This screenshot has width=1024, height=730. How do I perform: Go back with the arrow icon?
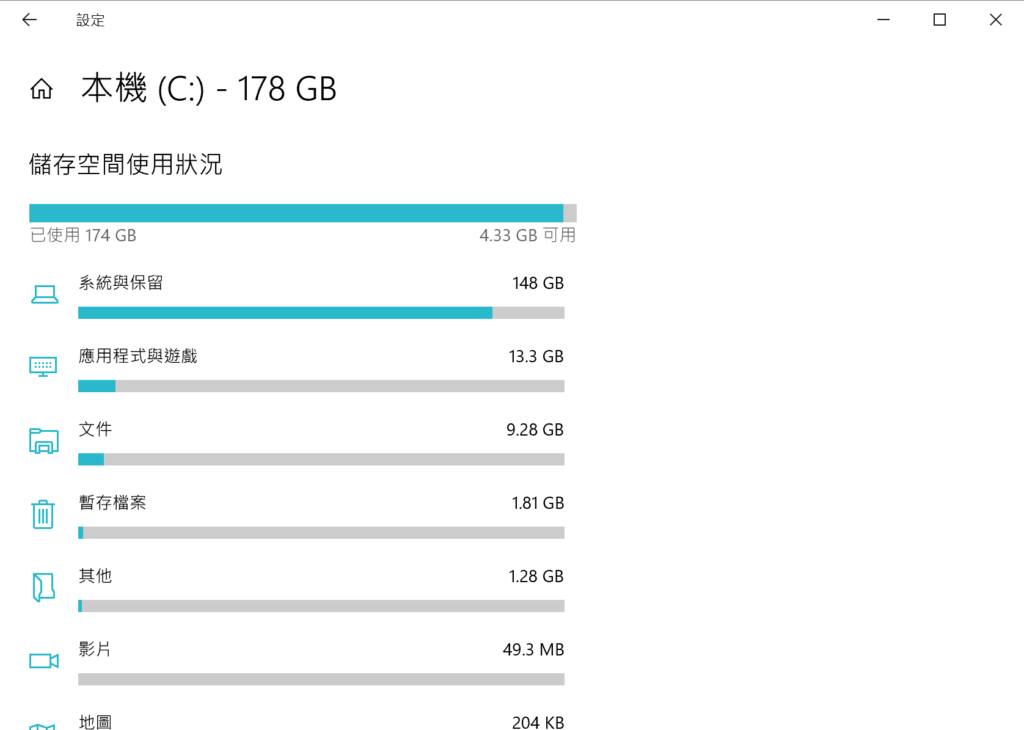tap(29, 20)
